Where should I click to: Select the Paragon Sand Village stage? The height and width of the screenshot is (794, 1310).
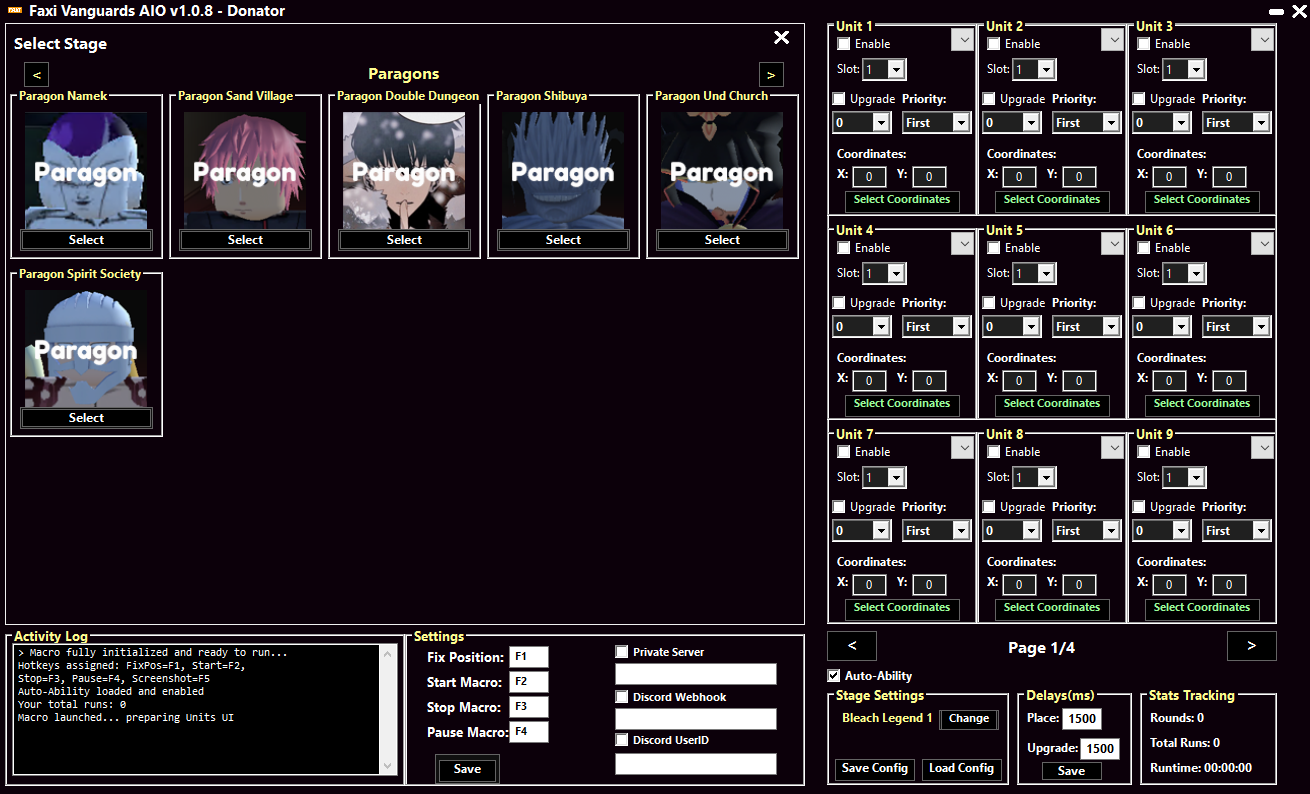point(245,240)
